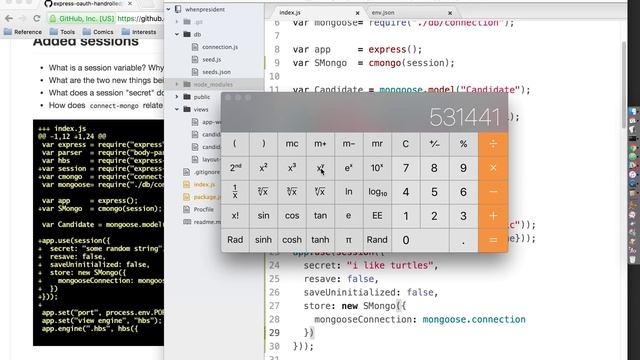
Task: Open seeds.json in the file tree
Action: [216, 72]
